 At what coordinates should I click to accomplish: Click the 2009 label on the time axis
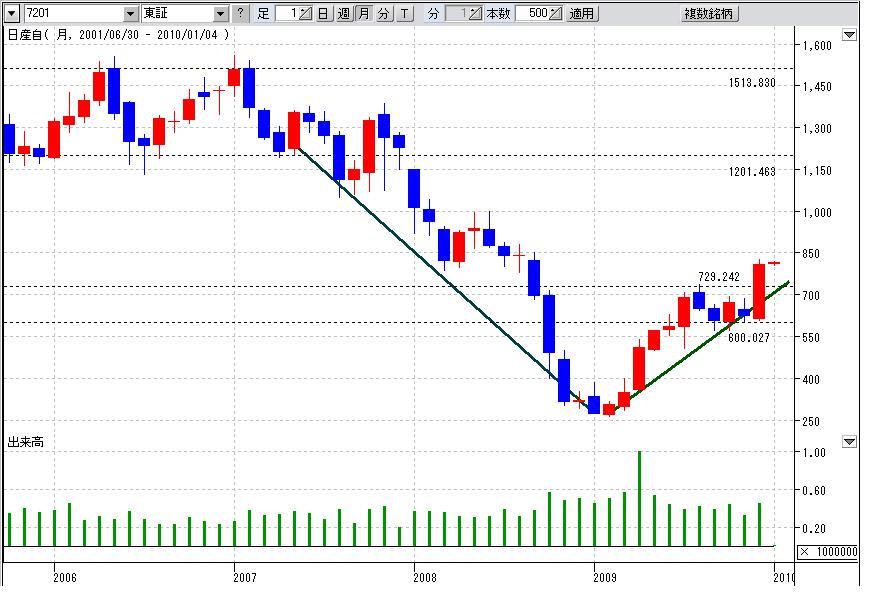click(x=603, y=577)
